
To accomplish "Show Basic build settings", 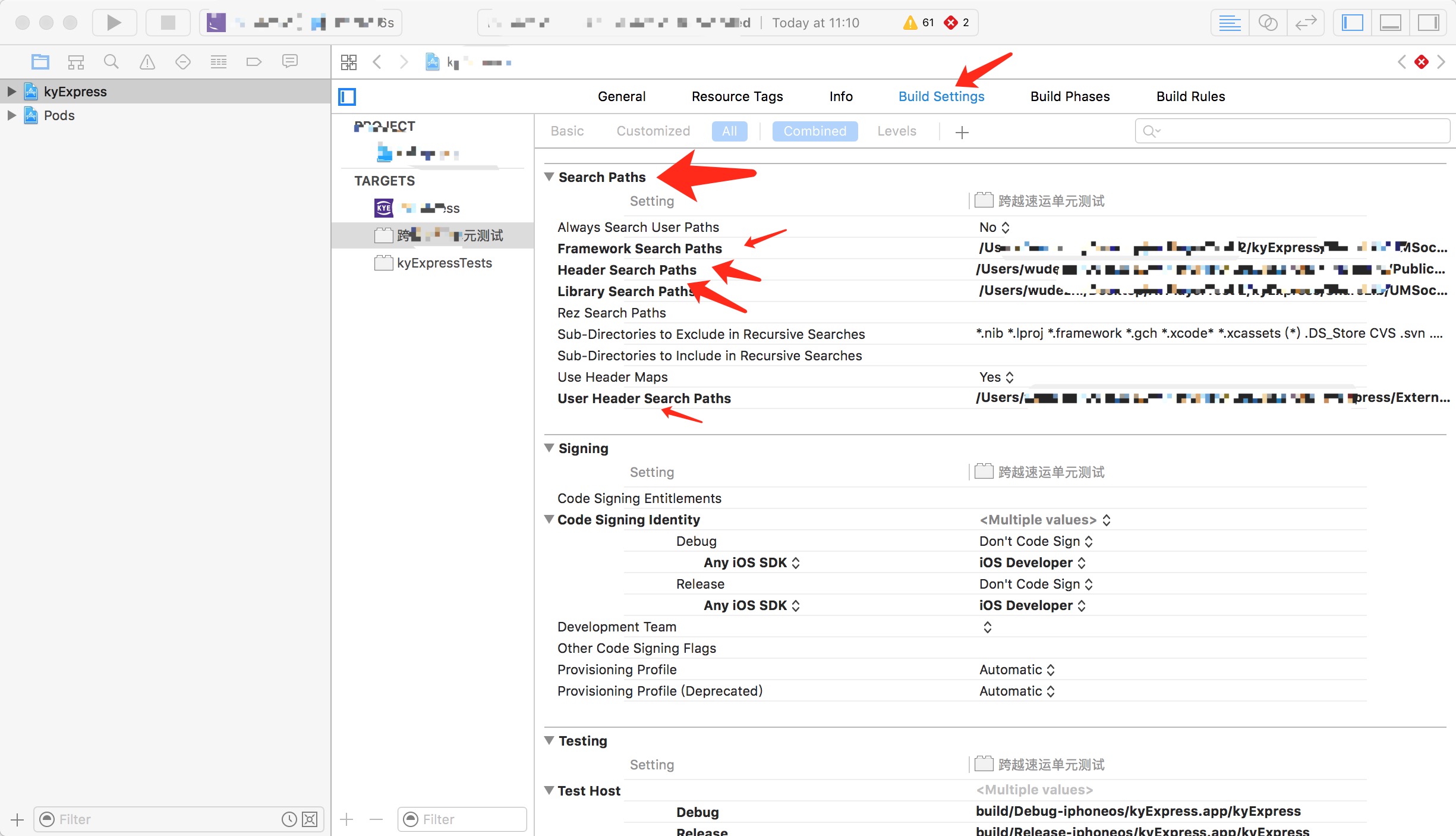I will click(x=567, y=131).
